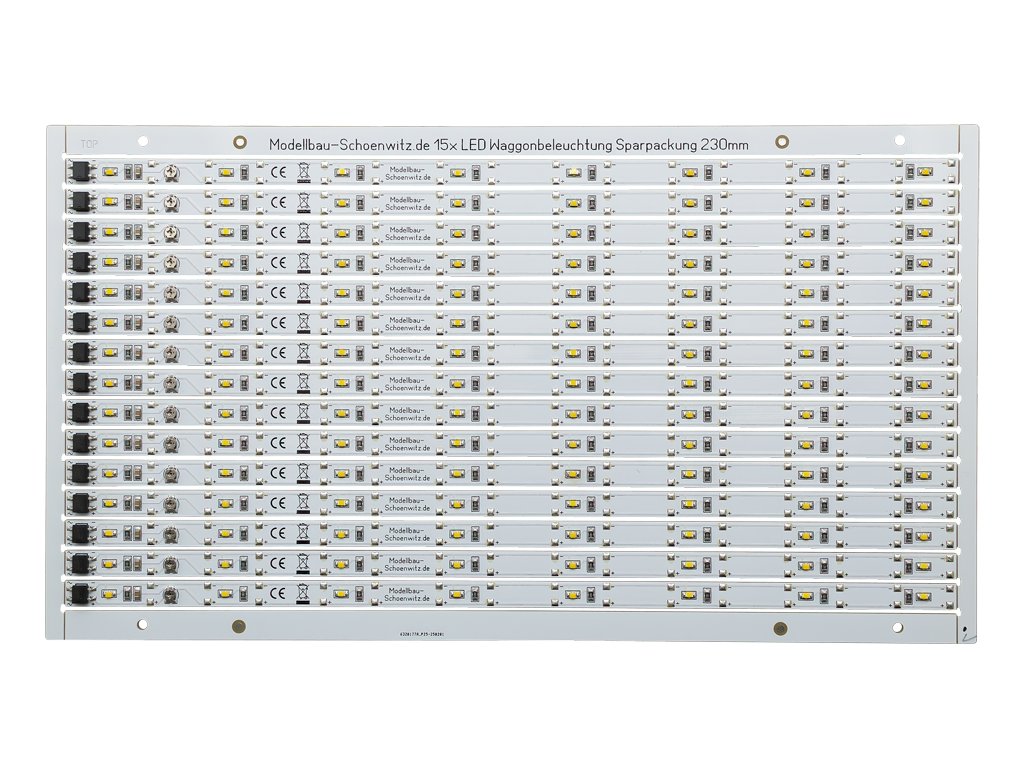Click the gold fiducial ring in the top-right header
The width and height of the screenshot is (1024, 768).
coord(782,143)
